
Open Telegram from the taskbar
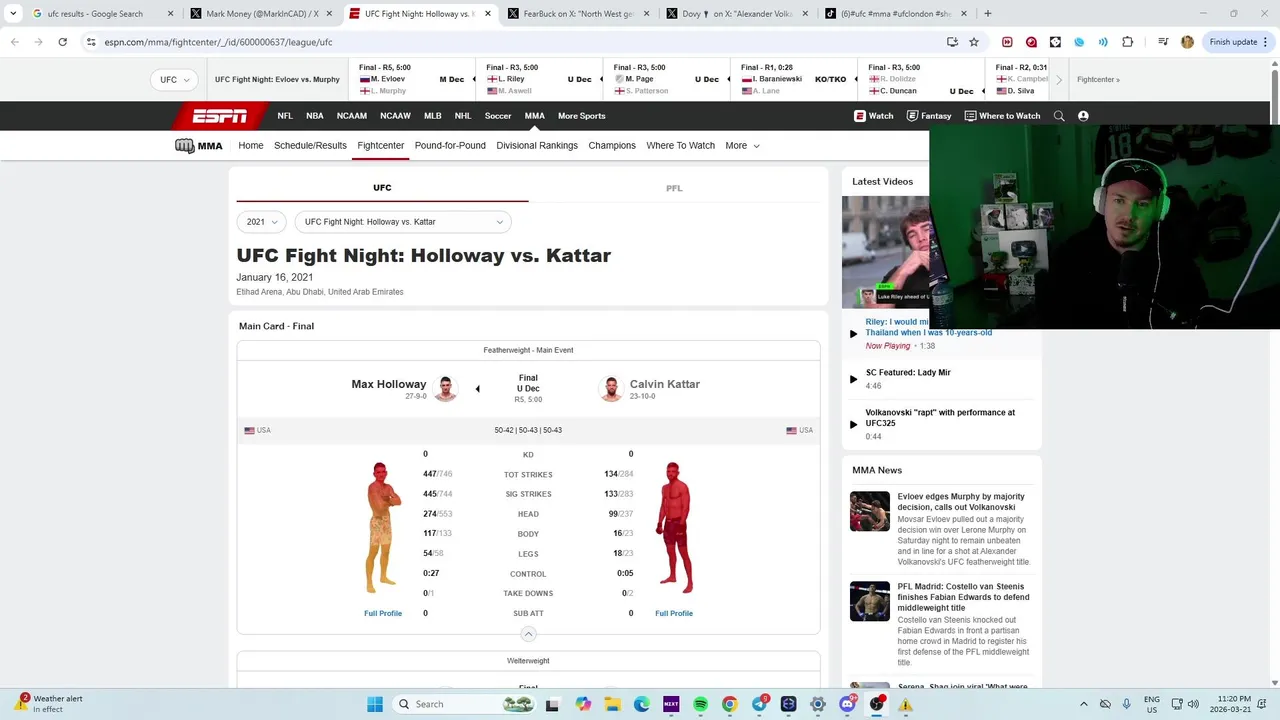pyautogui.click(x=759, y=704)
